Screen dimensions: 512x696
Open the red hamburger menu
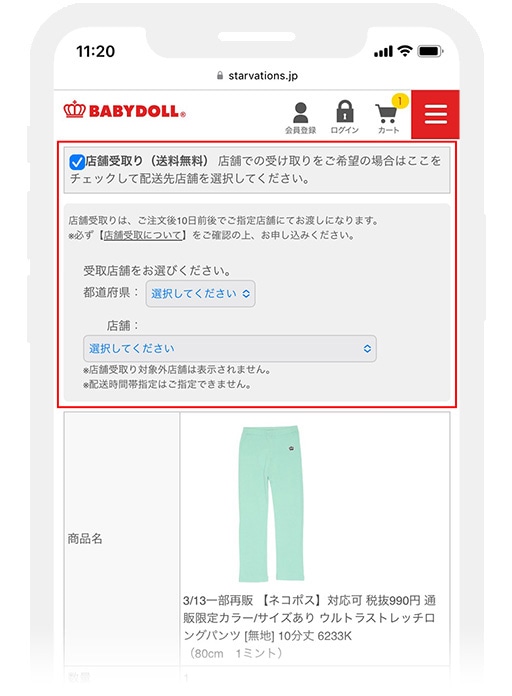pos(435,115)
